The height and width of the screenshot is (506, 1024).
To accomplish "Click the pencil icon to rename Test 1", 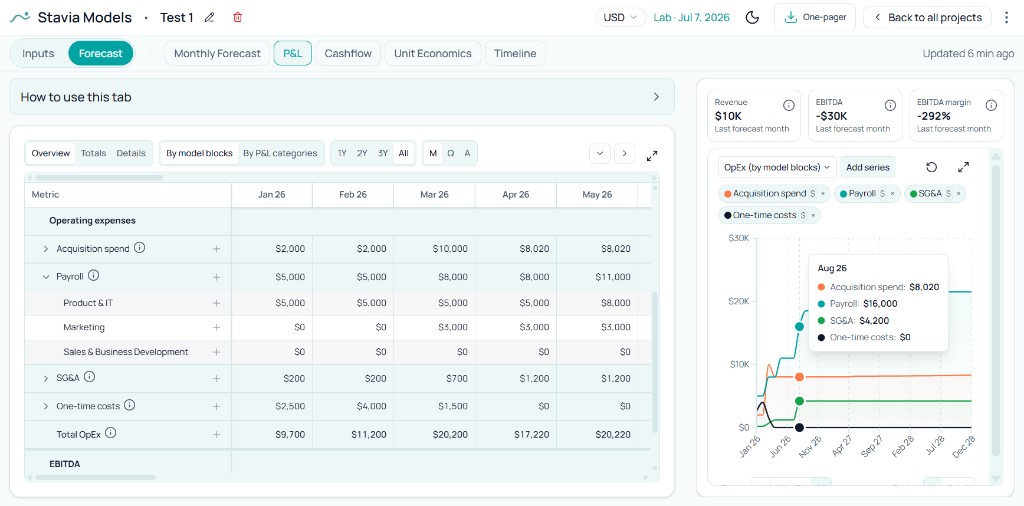I will click(209, 18).
